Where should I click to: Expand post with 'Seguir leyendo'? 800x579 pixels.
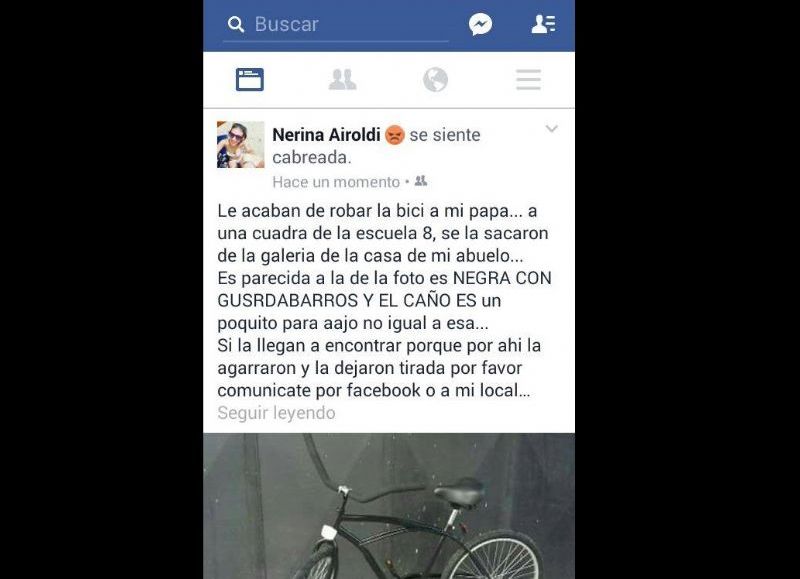pyautogui.click(x=277, y=413)
